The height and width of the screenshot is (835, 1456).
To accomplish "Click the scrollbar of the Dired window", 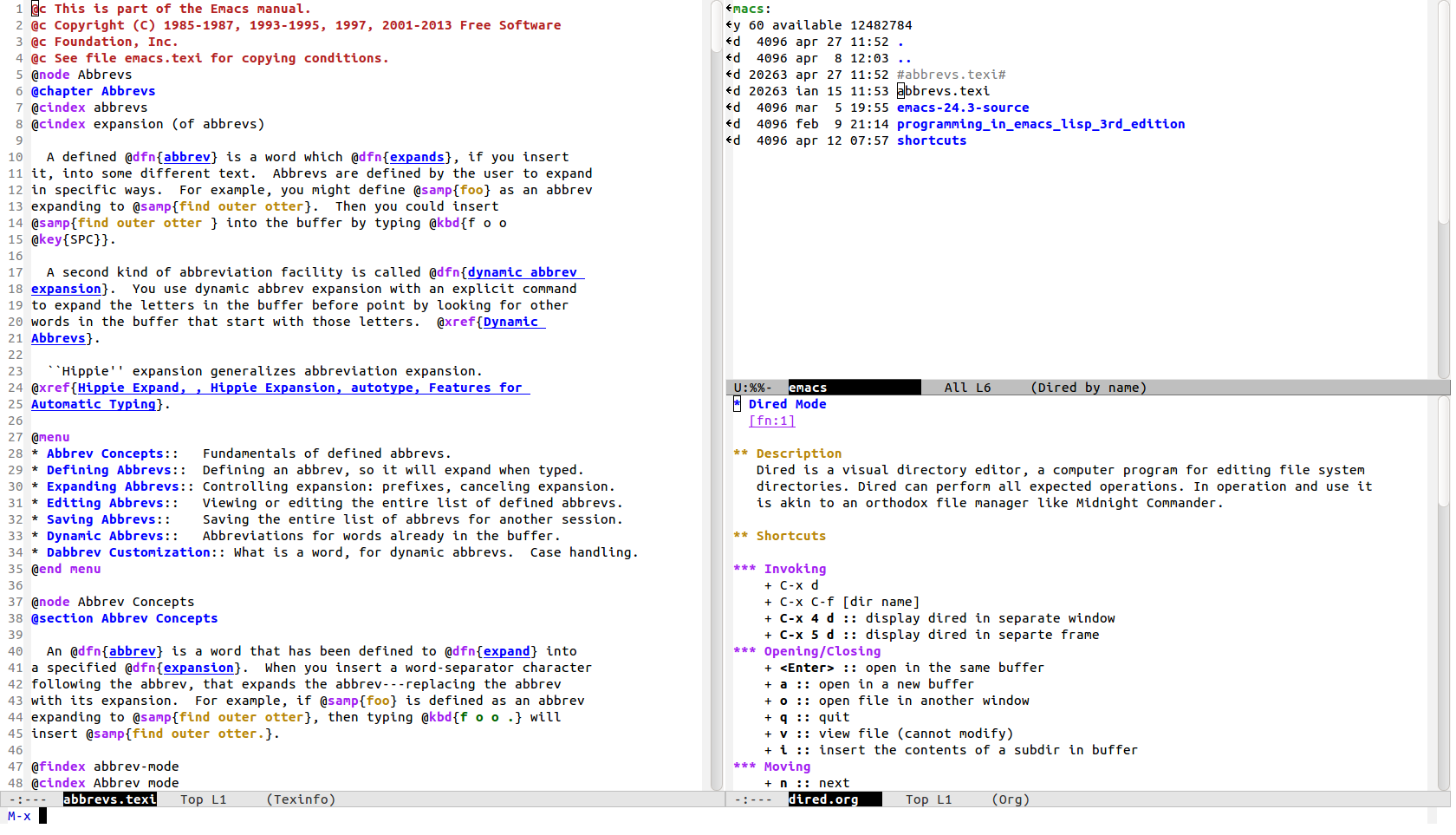I will click(1443, 189).
